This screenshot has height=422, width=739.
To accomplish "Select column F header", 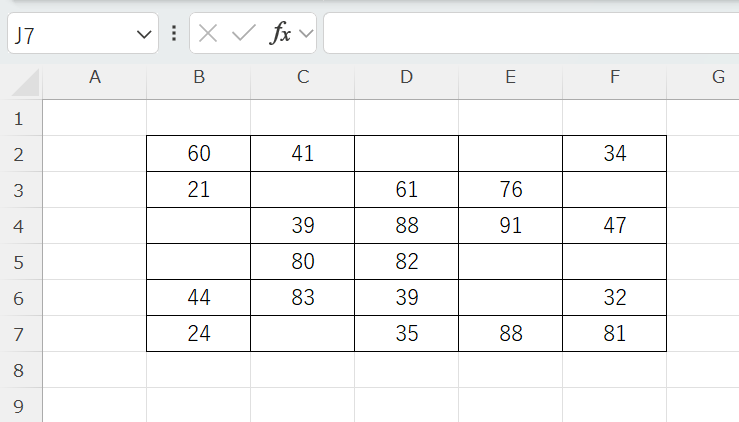I will pos(614,78).
